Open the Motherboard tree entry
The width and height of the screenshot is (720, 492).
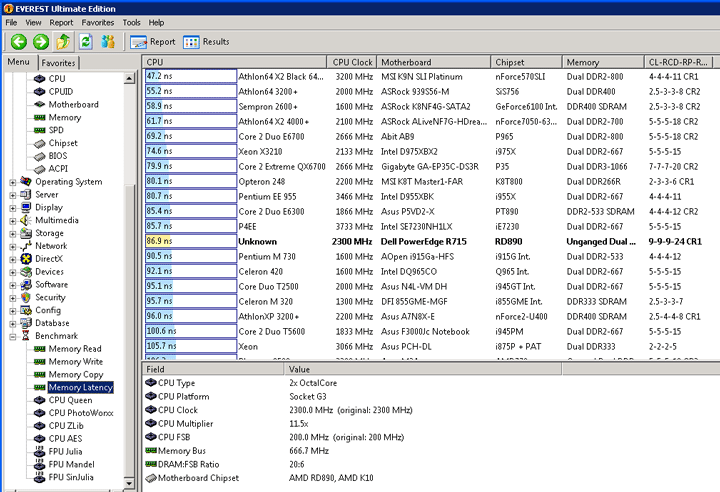point(73,104)
